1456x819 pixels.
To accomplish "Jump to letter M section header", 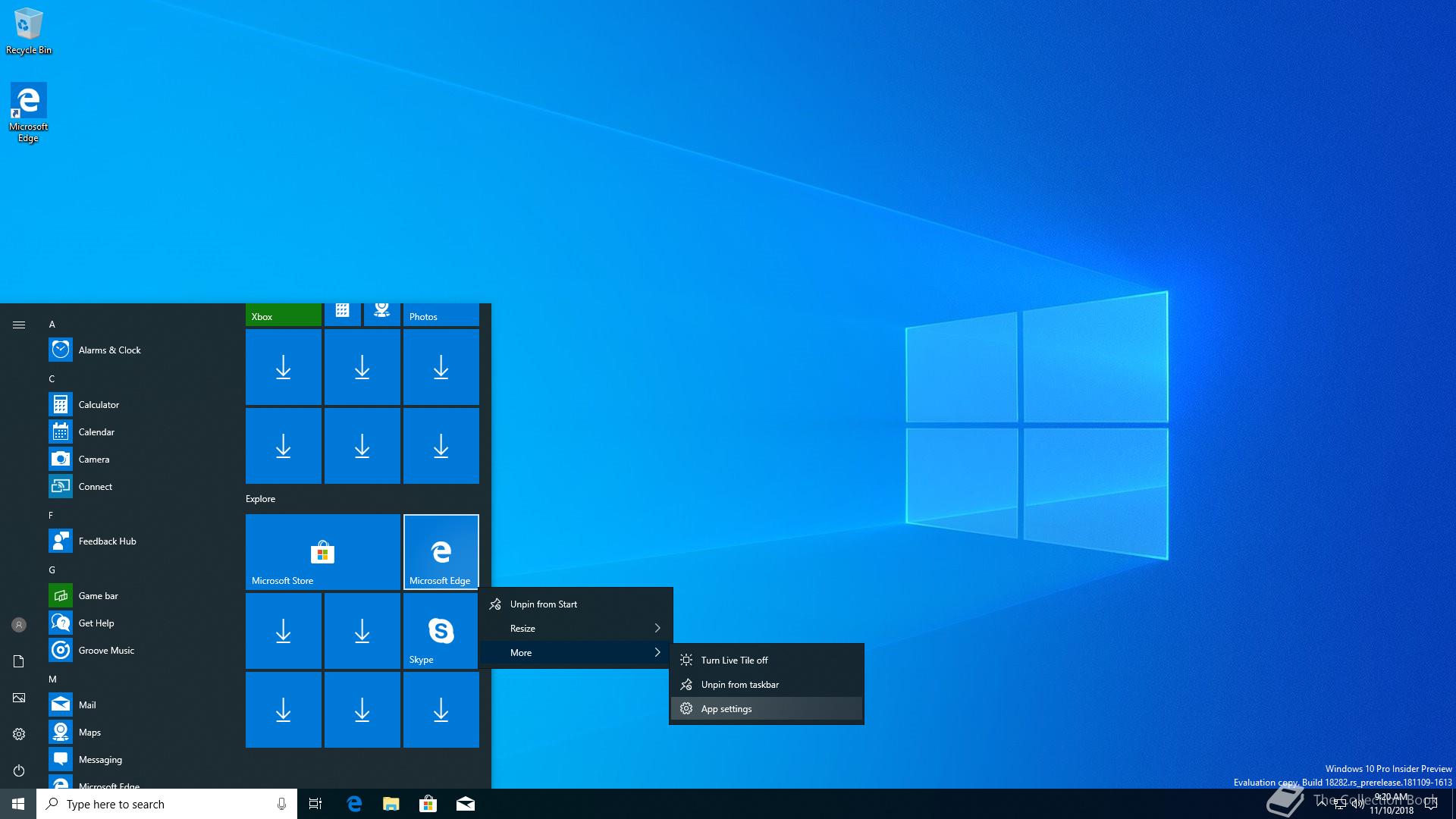I will coord(52,679).
